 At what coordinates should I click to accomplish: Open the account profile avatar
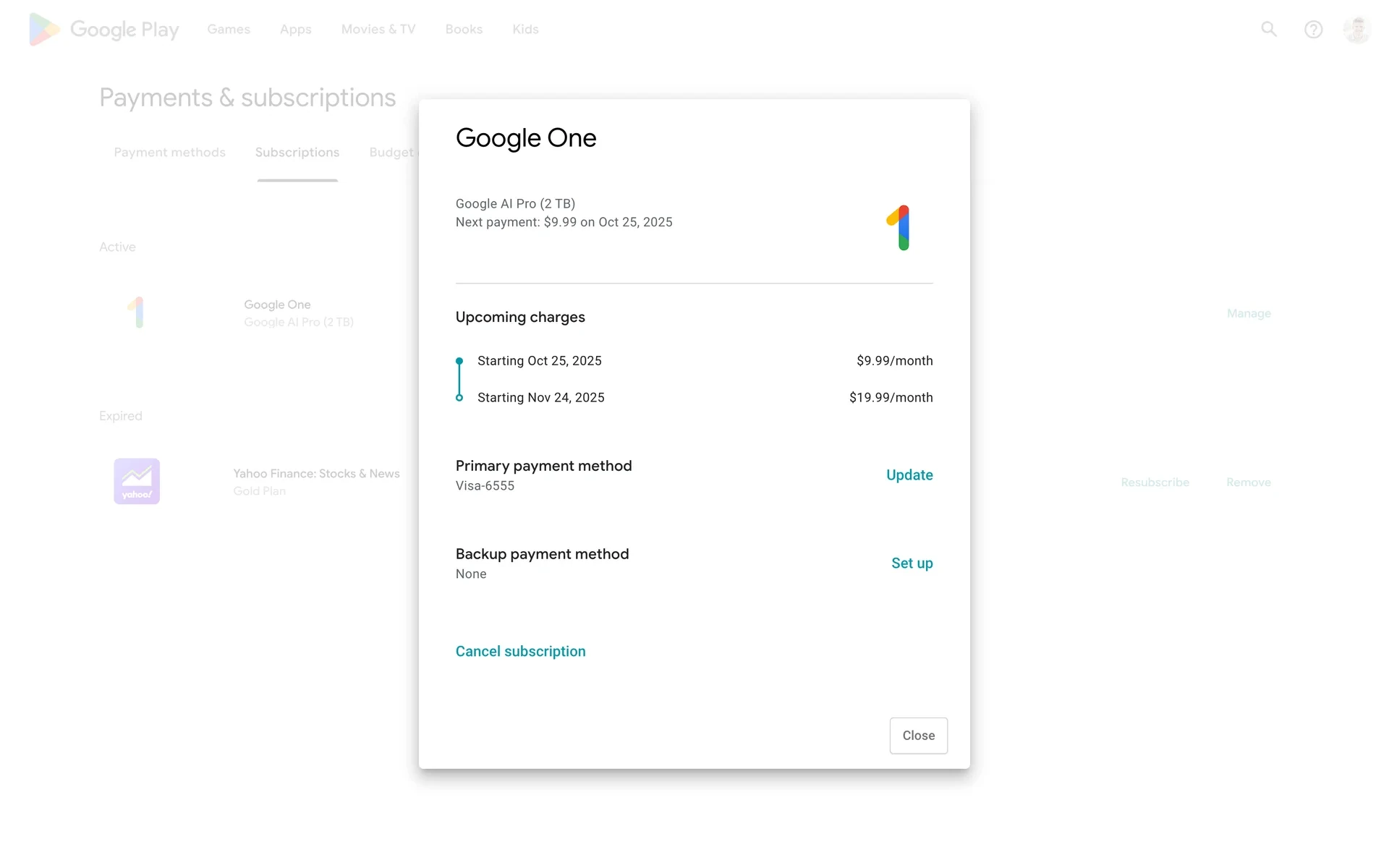point(1357,30)
